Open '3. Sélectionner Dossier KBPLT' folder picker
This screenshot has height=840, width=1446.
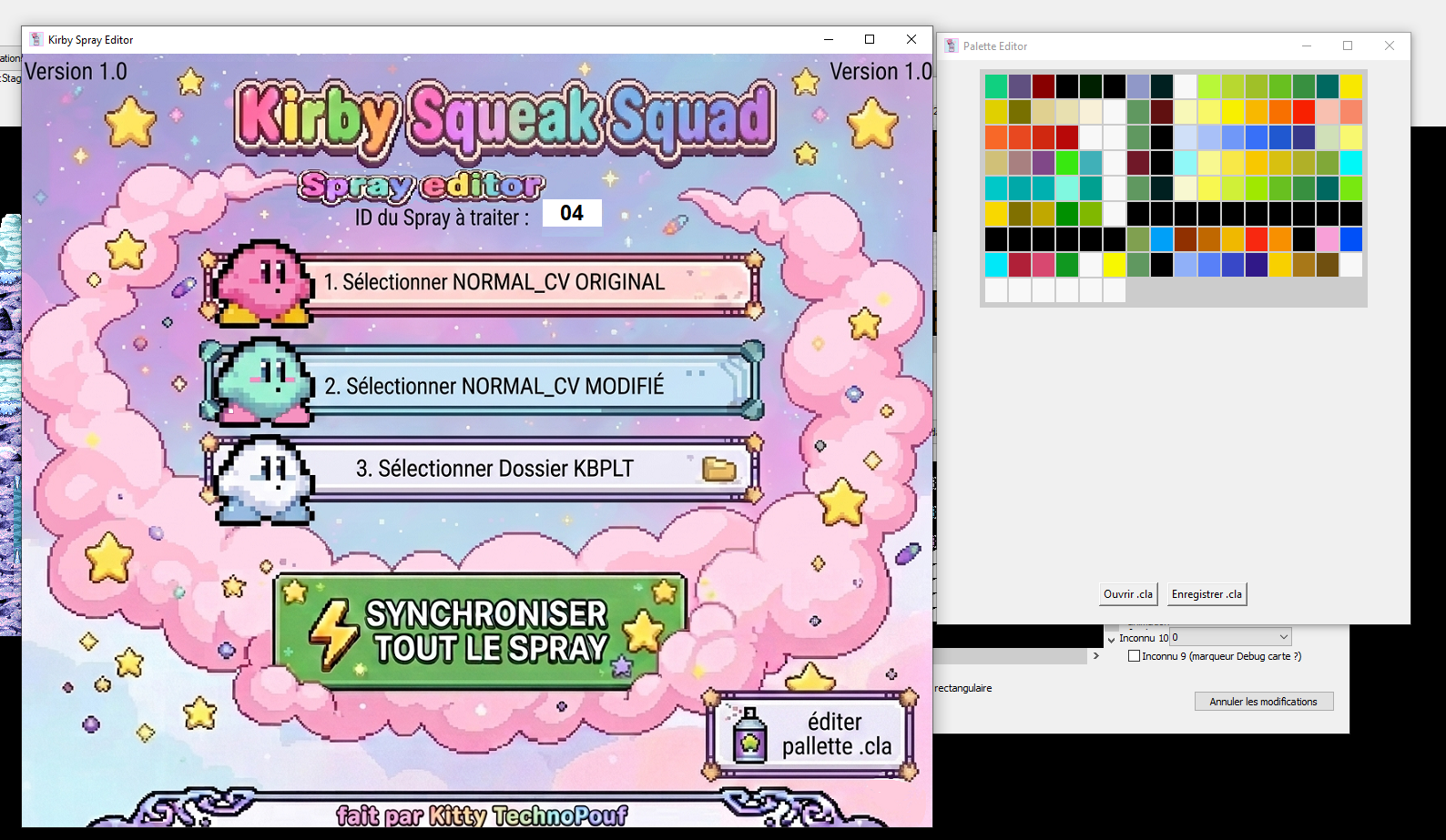(x=482, y=470)
